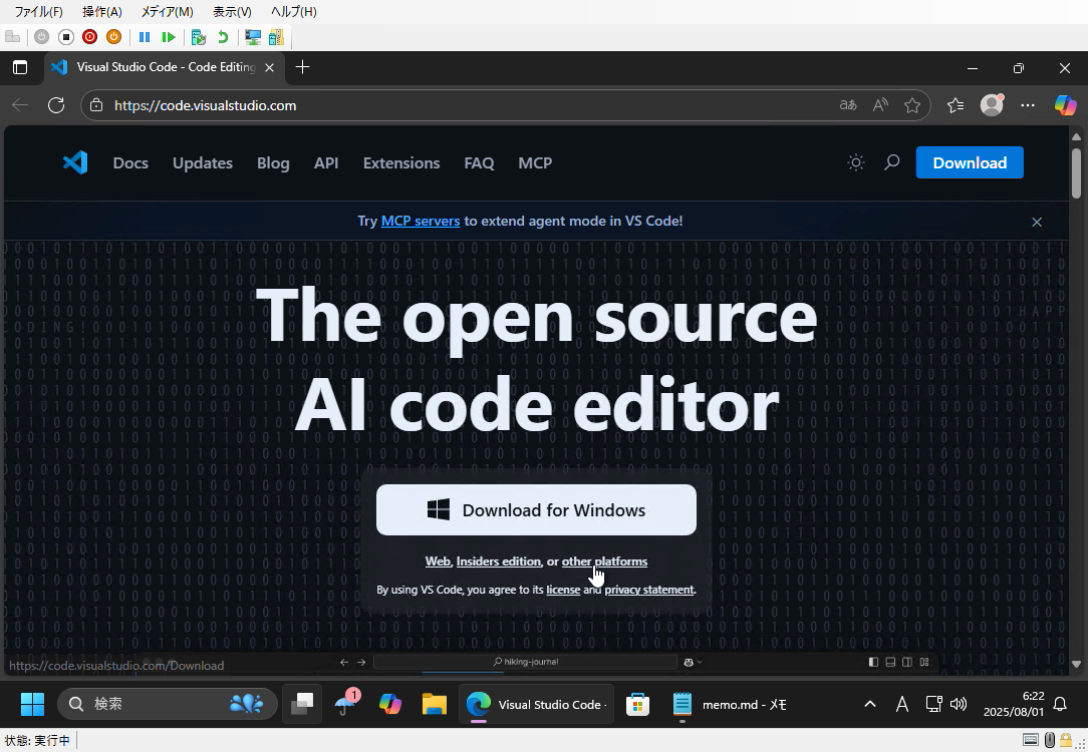This screenshot has width=1088, height=752.
Task: Open the 操作(A) menu
Action: (102, 12)
